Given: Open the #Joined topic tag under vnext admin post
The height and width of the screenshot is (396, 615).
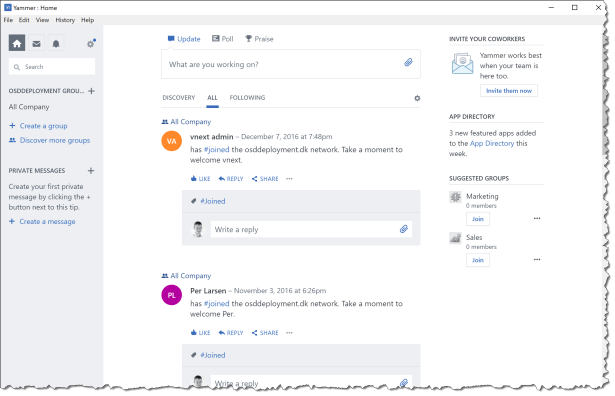Looking at the screenshot, I should pyautogui.click(x=213, y=201).
